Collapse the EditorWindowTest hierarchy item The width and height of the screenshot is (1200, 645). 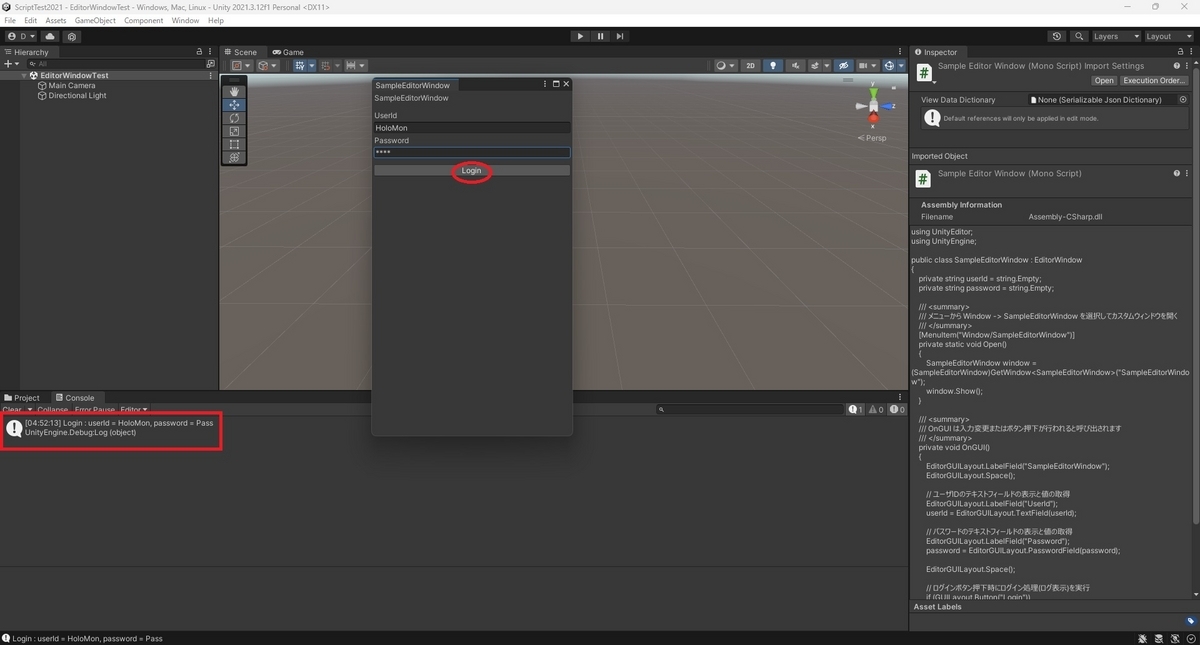[x=23, y=75]
